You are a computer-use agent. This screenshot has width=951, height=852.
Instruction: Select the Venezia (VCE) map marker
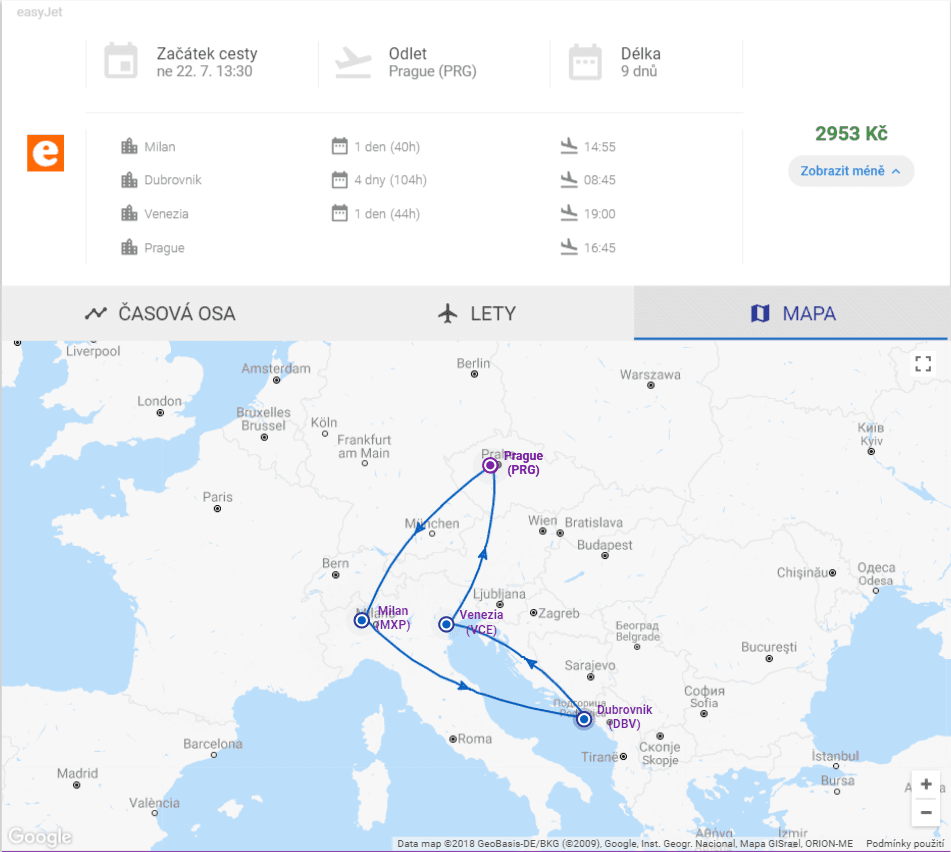point(446,624)
